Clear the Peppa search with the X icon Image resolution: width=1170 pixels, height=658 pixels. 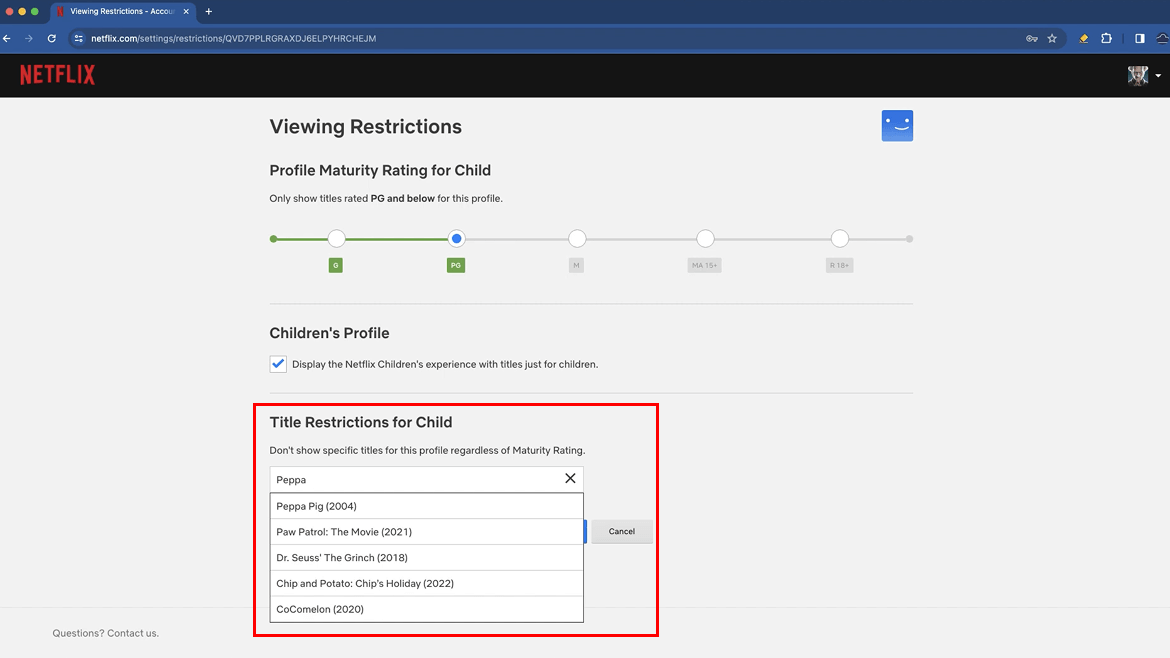coord(570,478)
